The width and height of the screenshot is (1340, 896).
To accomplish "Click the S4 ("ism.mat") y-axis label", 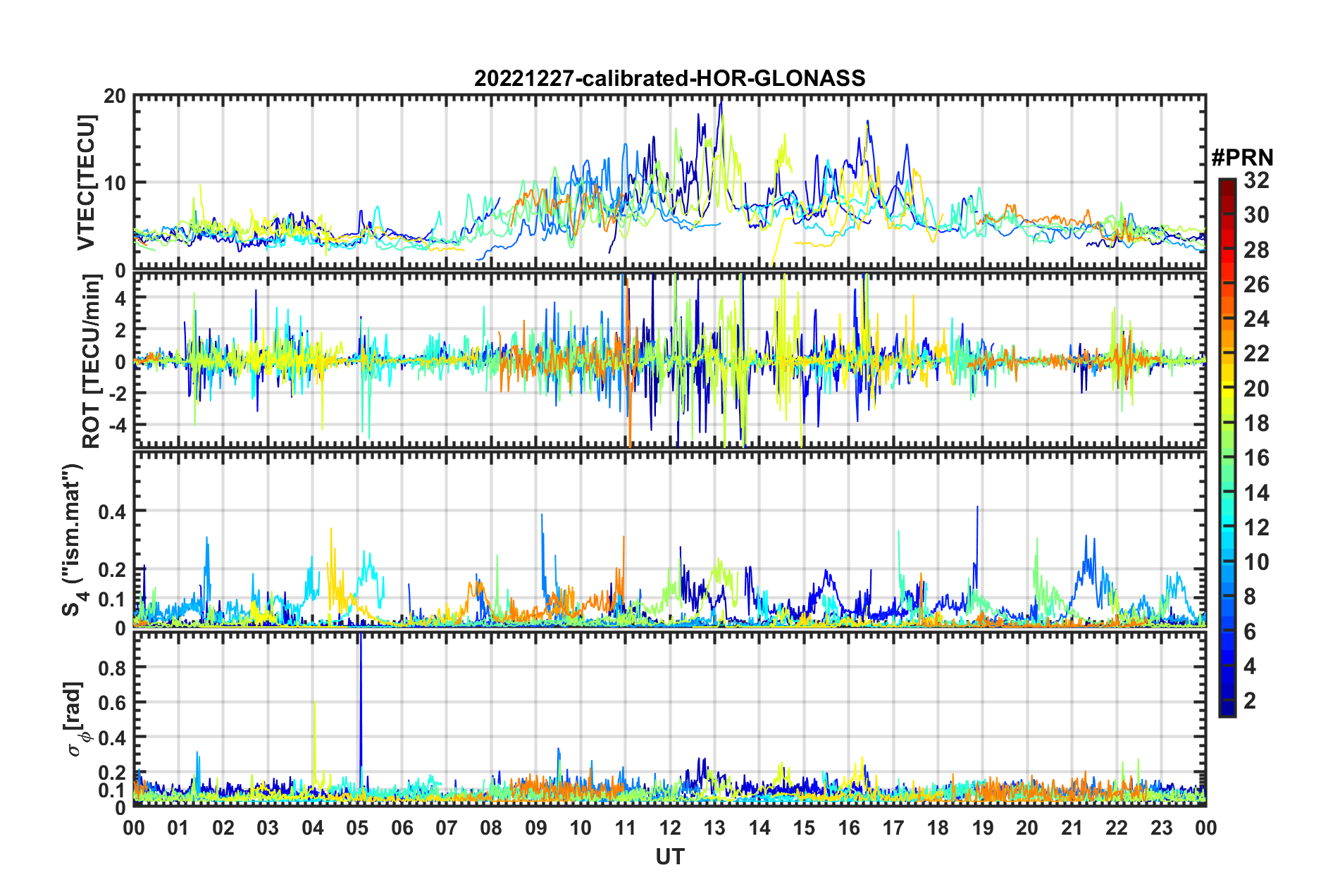I will (x=73, y=540).
